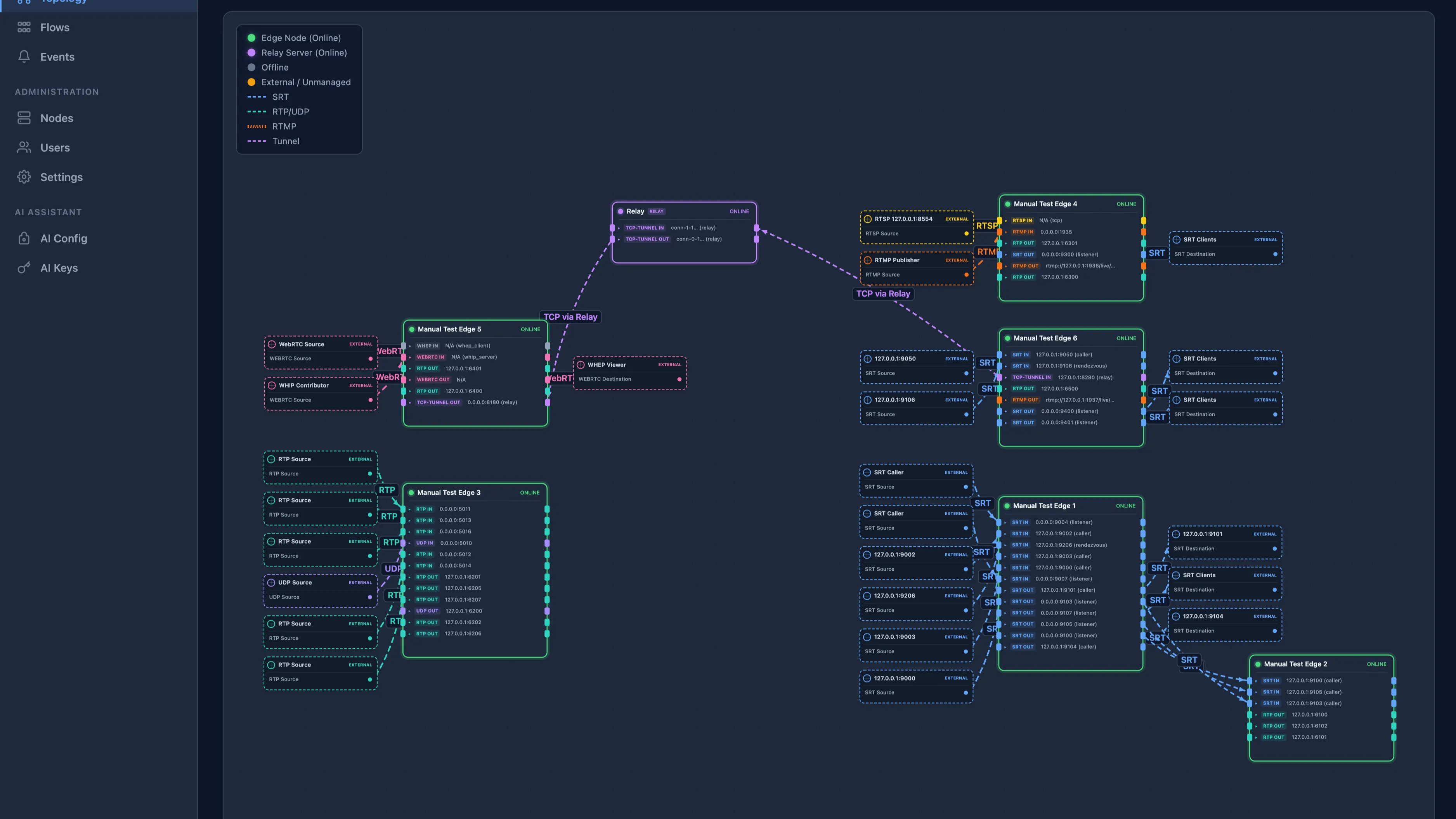1456x819 pixels.
Task: Open Settings using the gear icon
Action: pyautogui.click(x=24, y=177)
